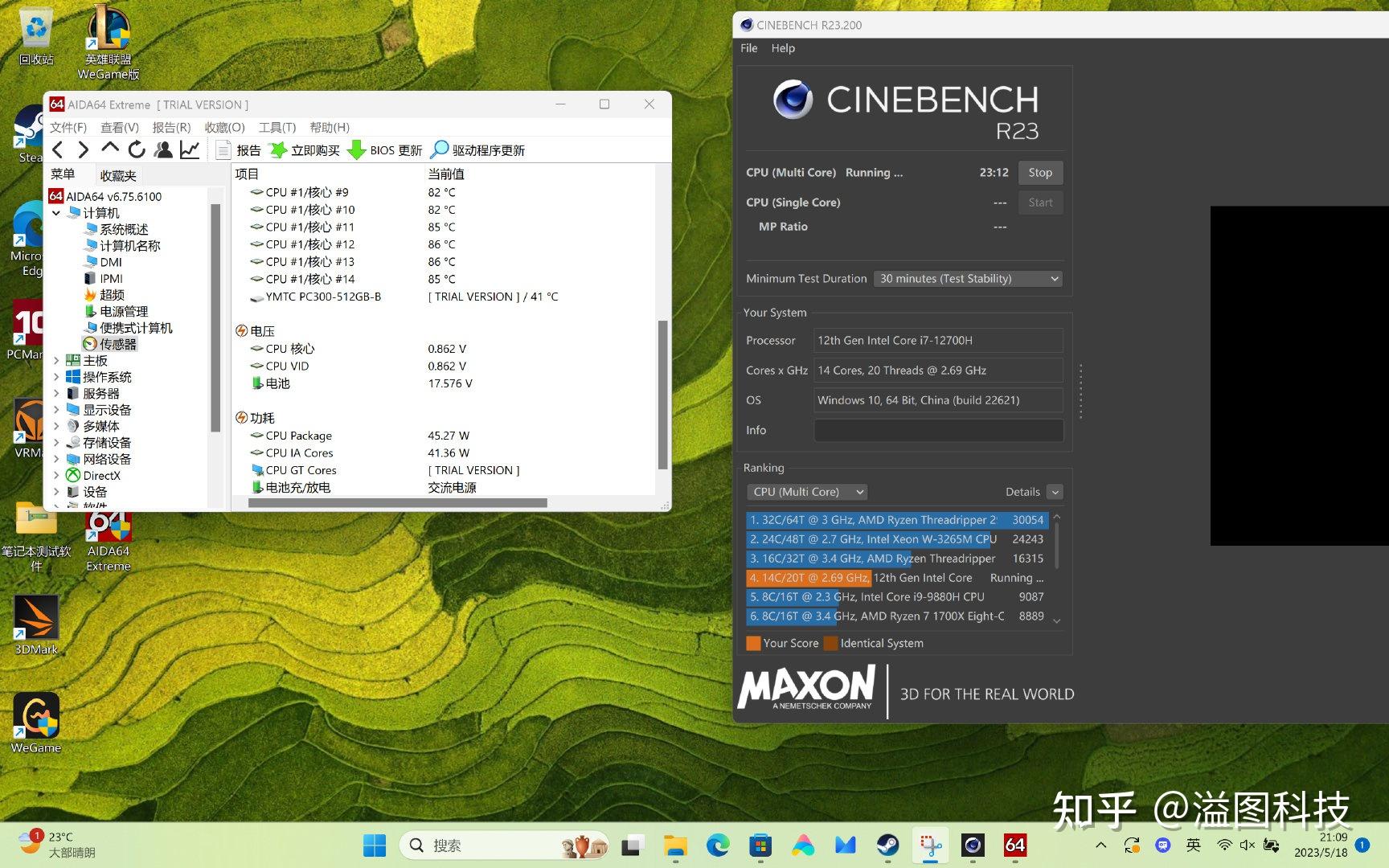Open Microsoft Edge on the taskbar
Image resolution: width=1389 pixels, height=868 pixels.
tap(718, 845)
